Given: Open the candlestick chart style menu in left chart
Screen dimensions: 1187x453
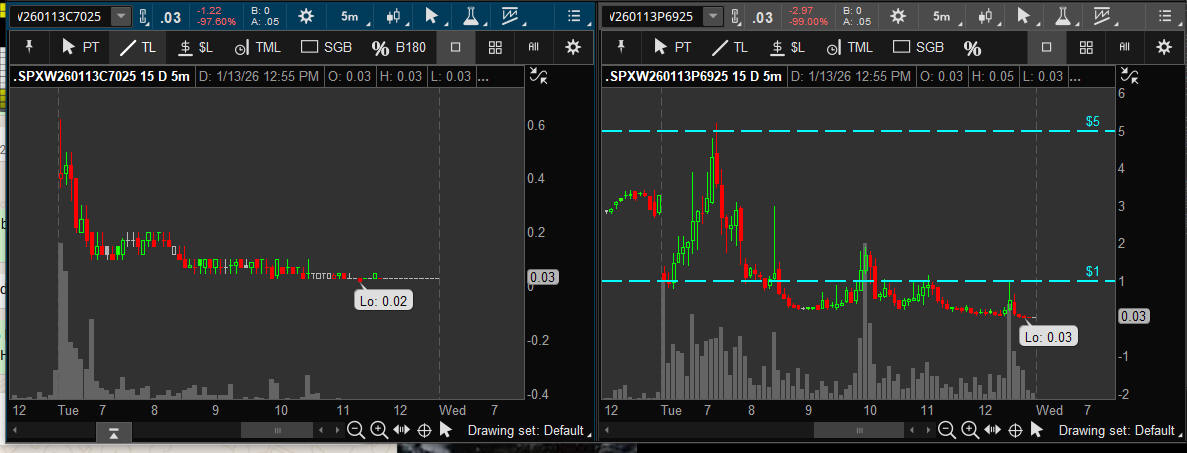Looking at the screenshot, I should point(395,16).
